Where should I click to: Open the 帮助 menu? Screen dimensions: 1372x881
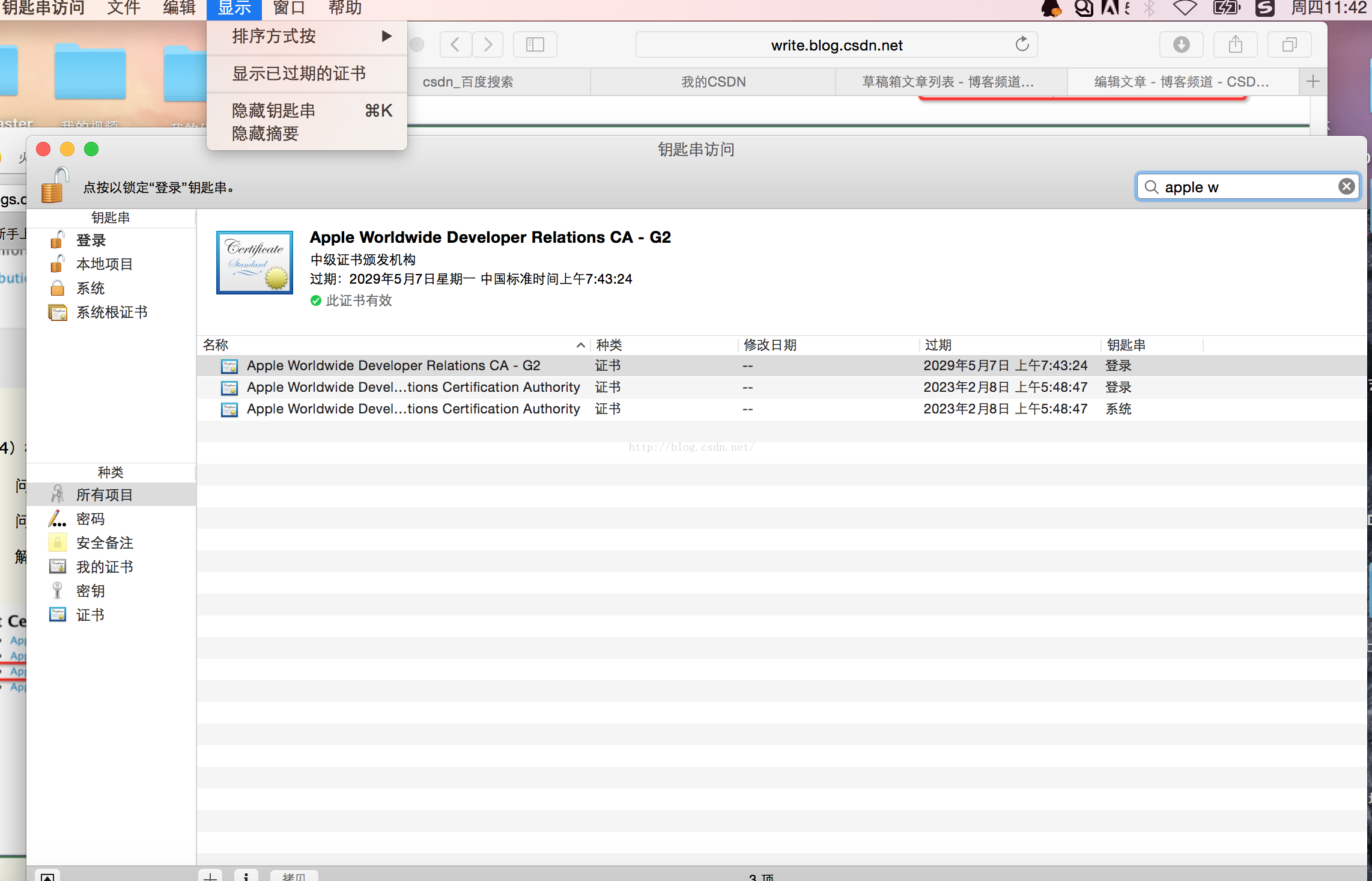tap(345, 8)
